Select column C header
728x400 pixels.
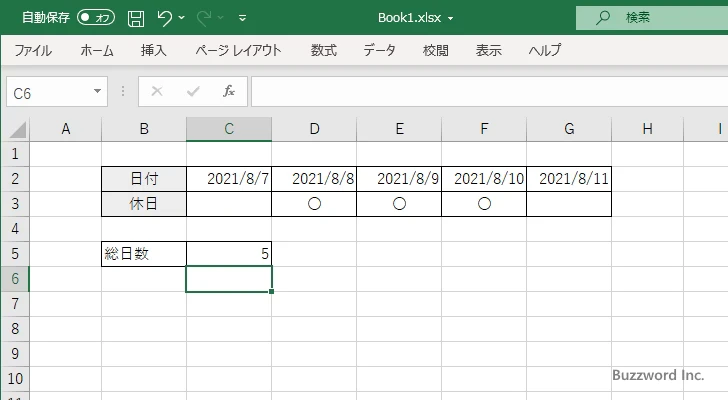click(229, 129)
